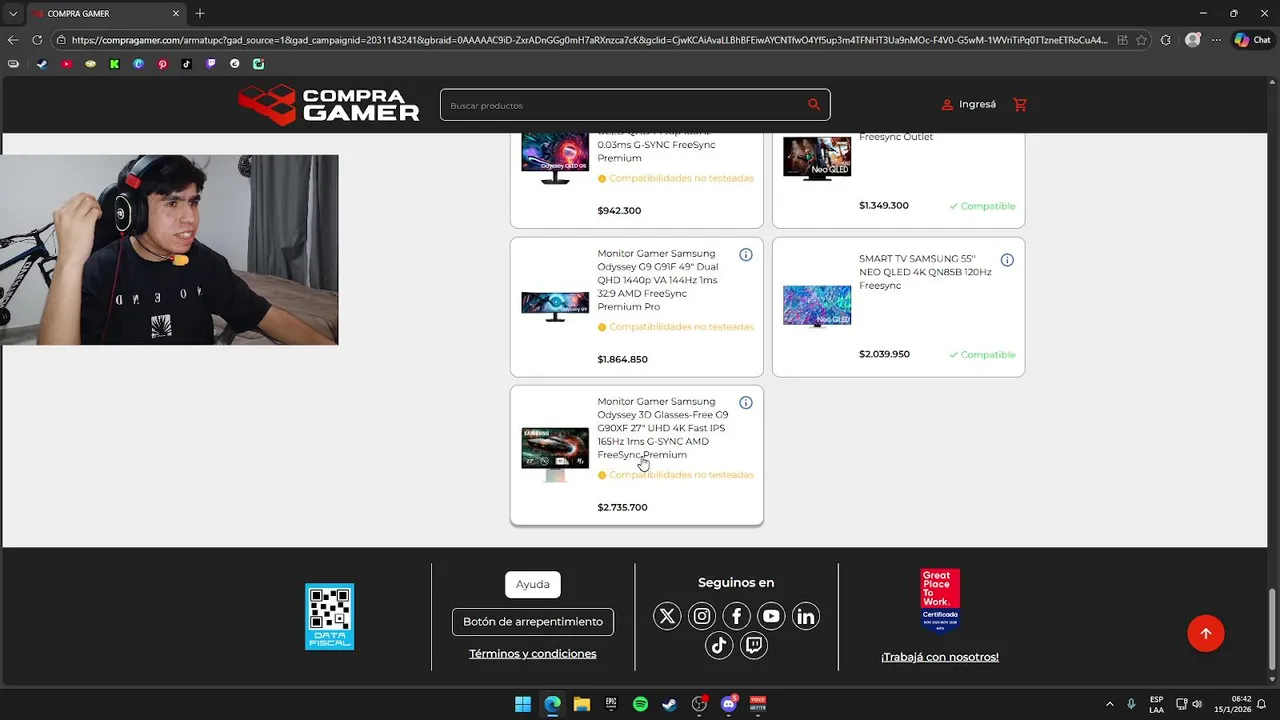Show hidden tray icons chevron
Viewport: 1280px width, 720px height.
pos(1109,704)
